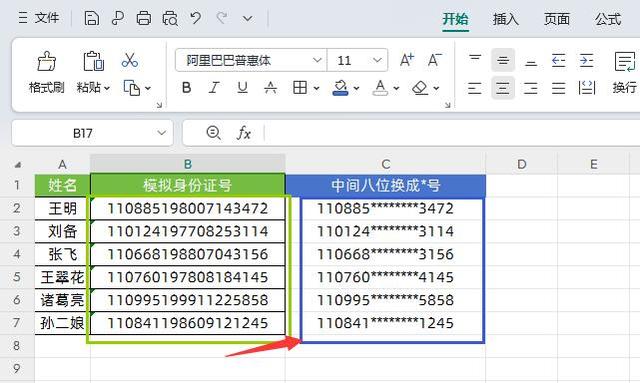640x383 pixels.
Task: Expand the quick access toolbar dropdown
Action: 247,19
